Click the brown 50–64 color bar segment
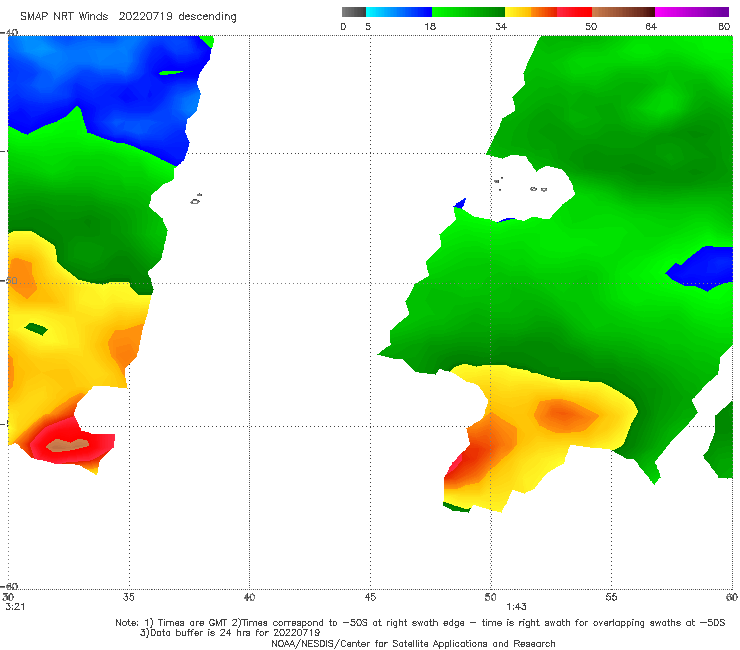Screen dimensions: 740x650 pyautogui.click(x=623, y=12)
